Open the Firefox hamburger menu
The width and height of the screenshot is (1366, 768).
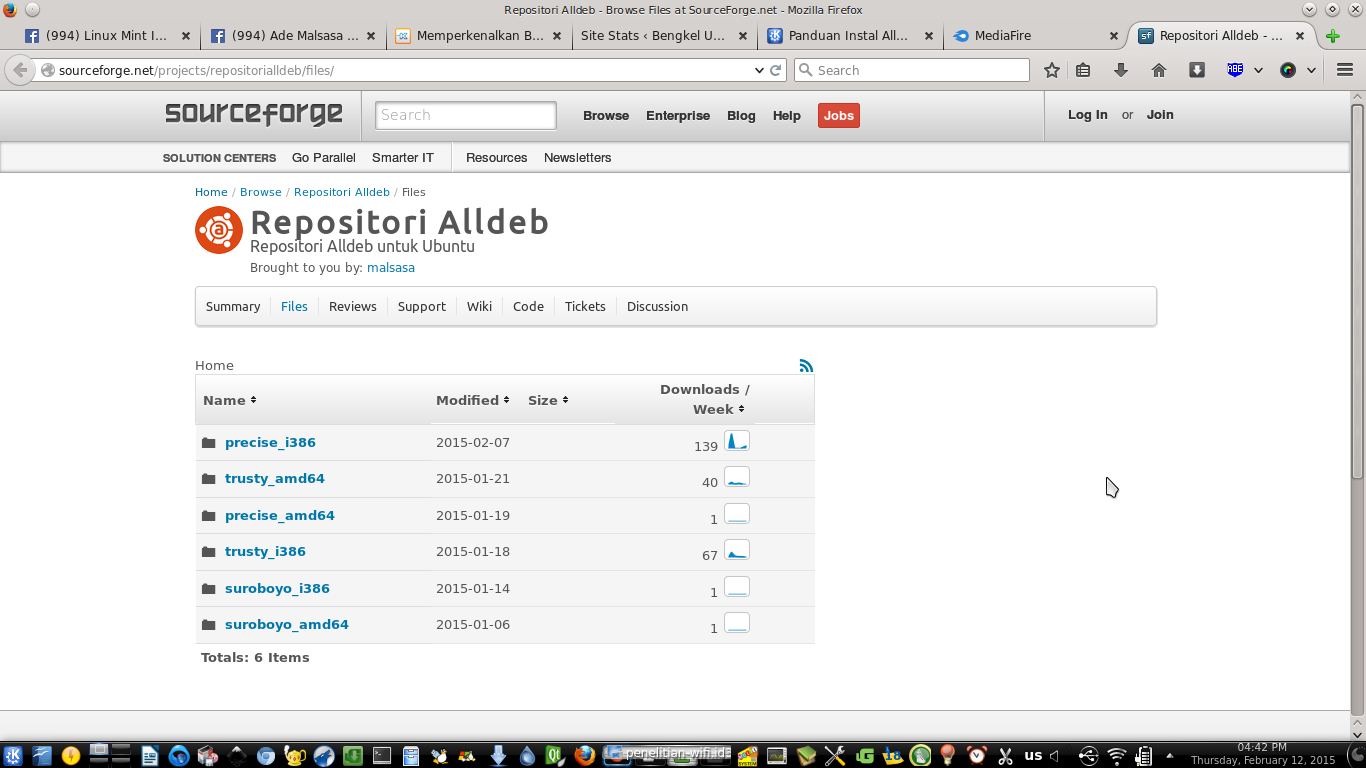1344,70
